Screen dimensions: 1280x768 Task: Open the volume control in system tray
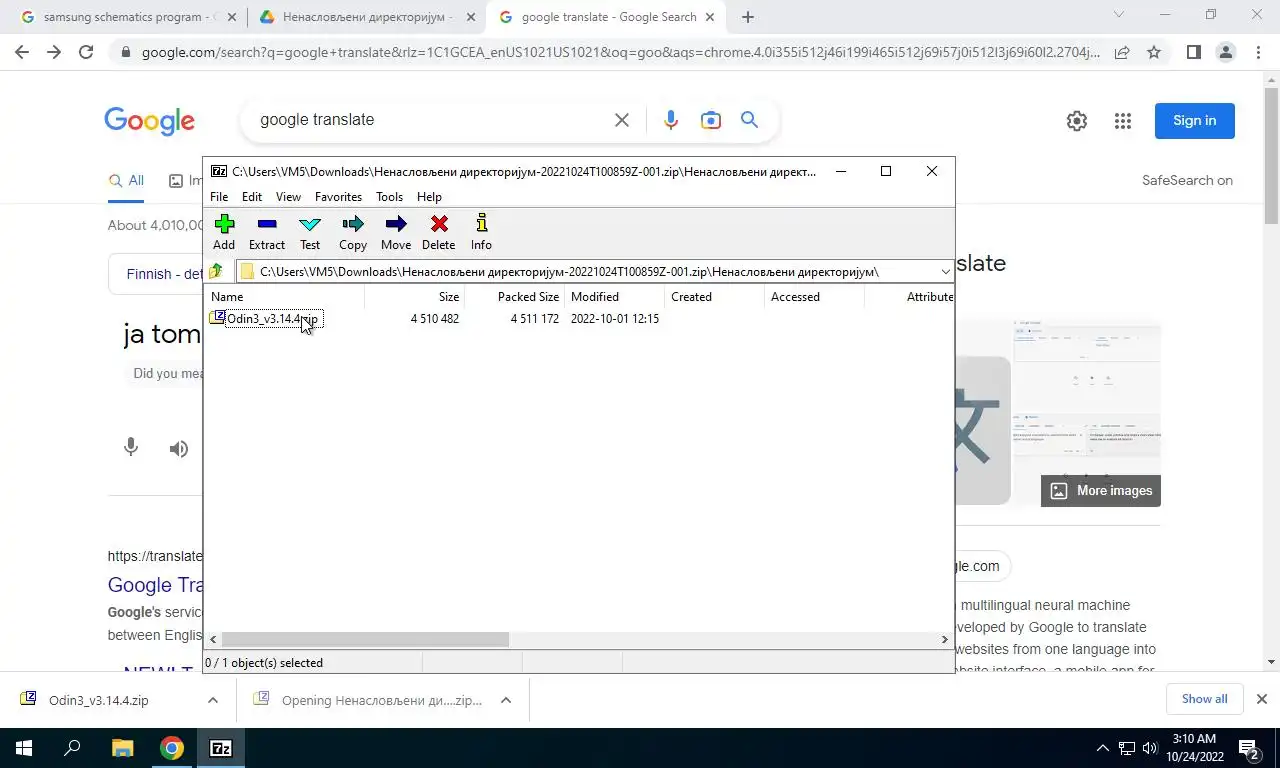coord(1149,748)
